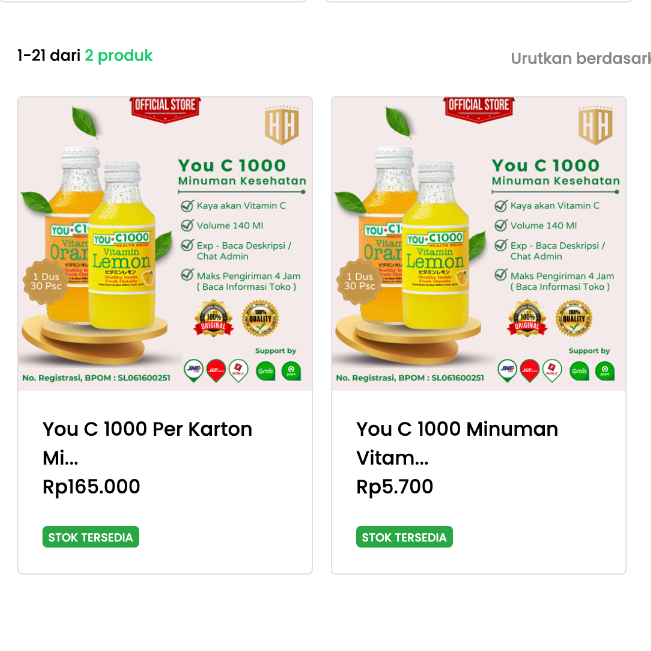
Task: Click the Official Store banner on second product
Action: tap(480, 108)
